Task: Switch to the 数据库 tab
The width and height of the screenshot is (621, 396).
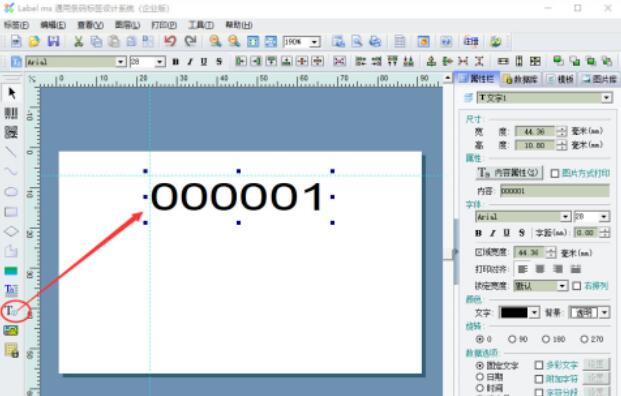Action: 520,79
